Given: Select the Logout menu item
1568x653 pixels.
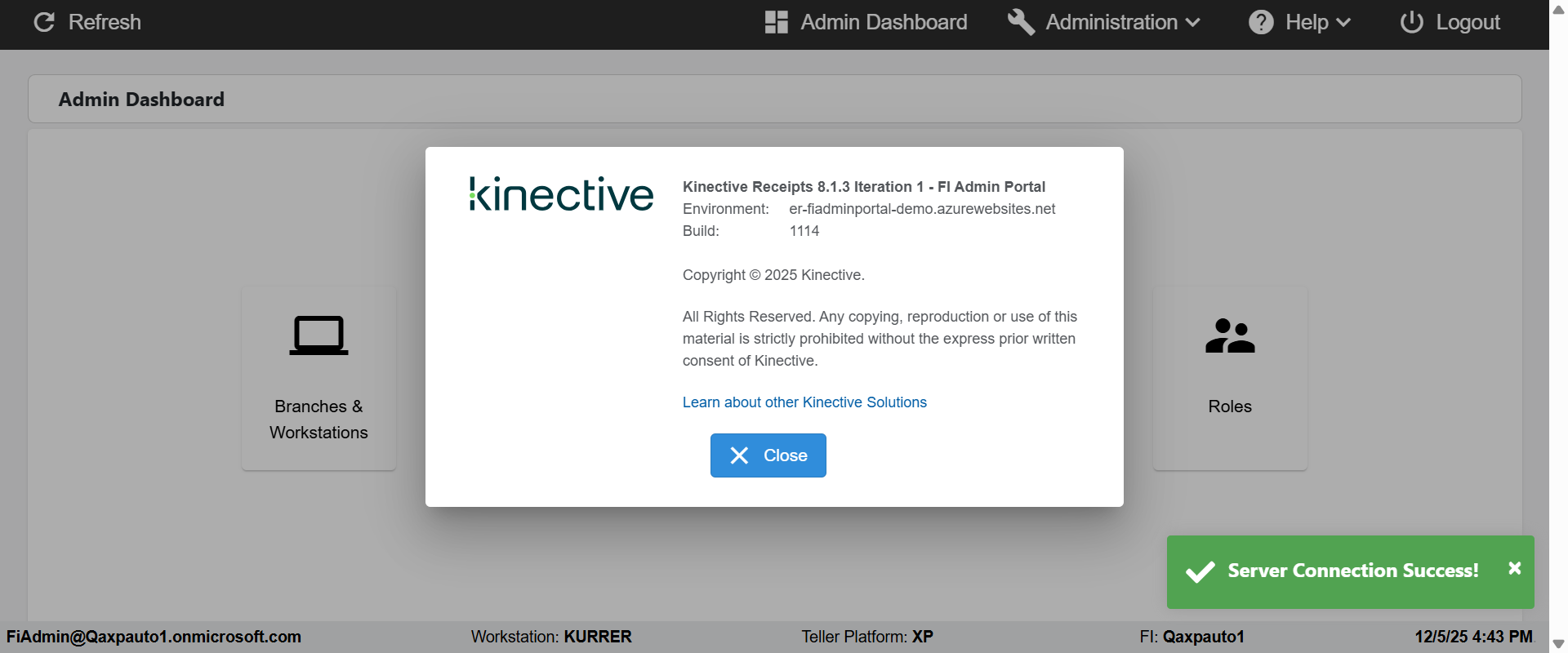Looking at the screenshot, I should tap(1450, 22).
